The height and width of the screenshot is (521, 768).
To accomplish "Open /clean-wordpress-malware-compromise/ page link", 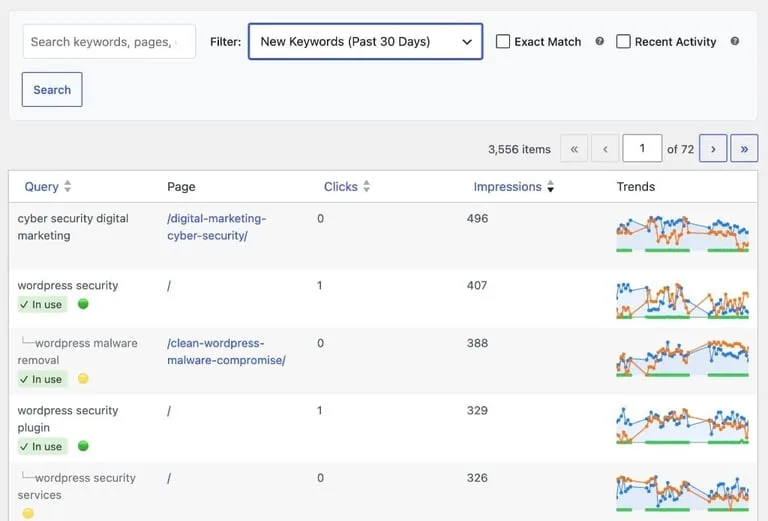I will click(226, 352).
